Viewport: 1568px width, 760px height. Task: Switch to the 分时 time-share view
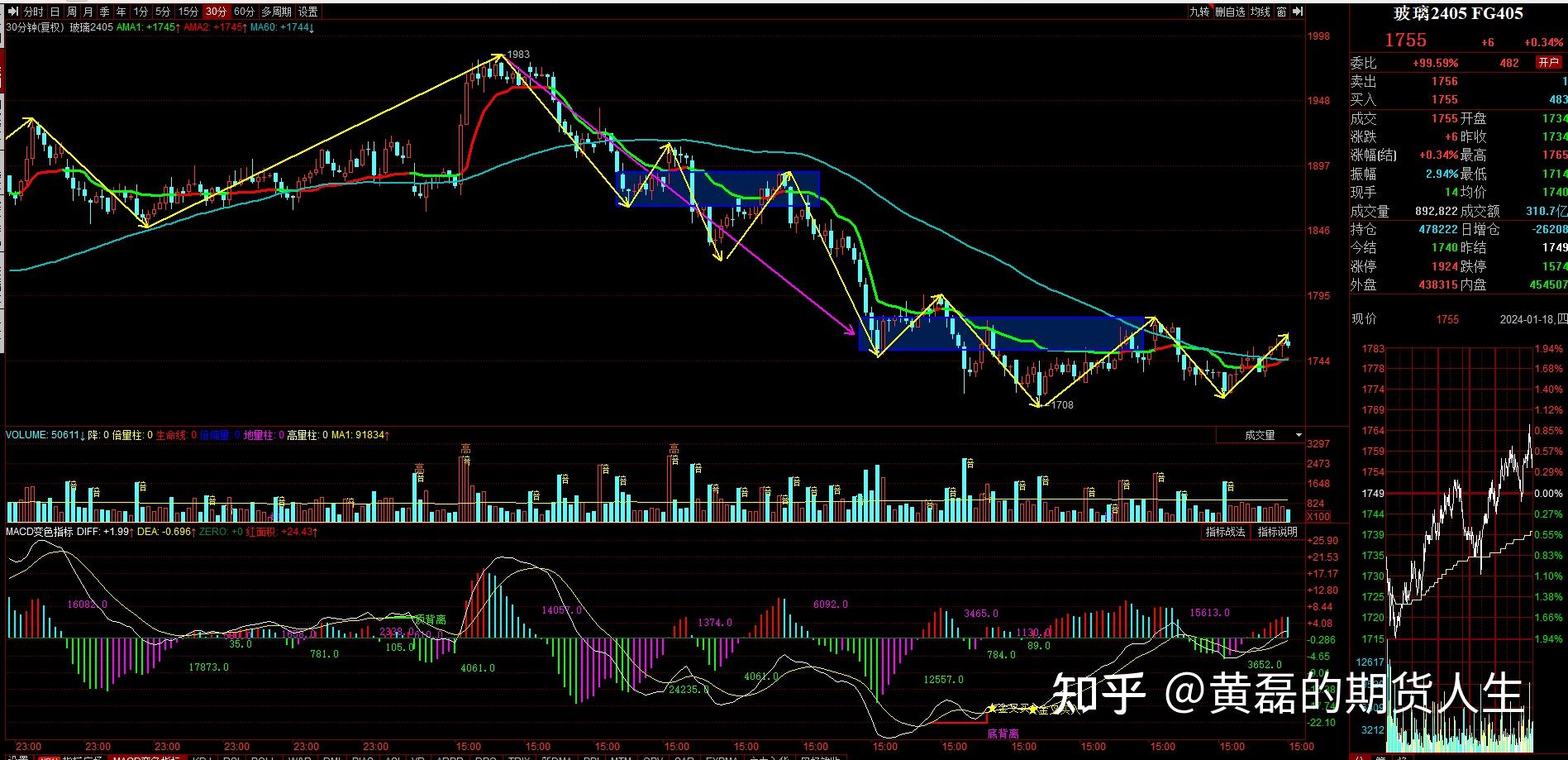click(x=34, y=12)
